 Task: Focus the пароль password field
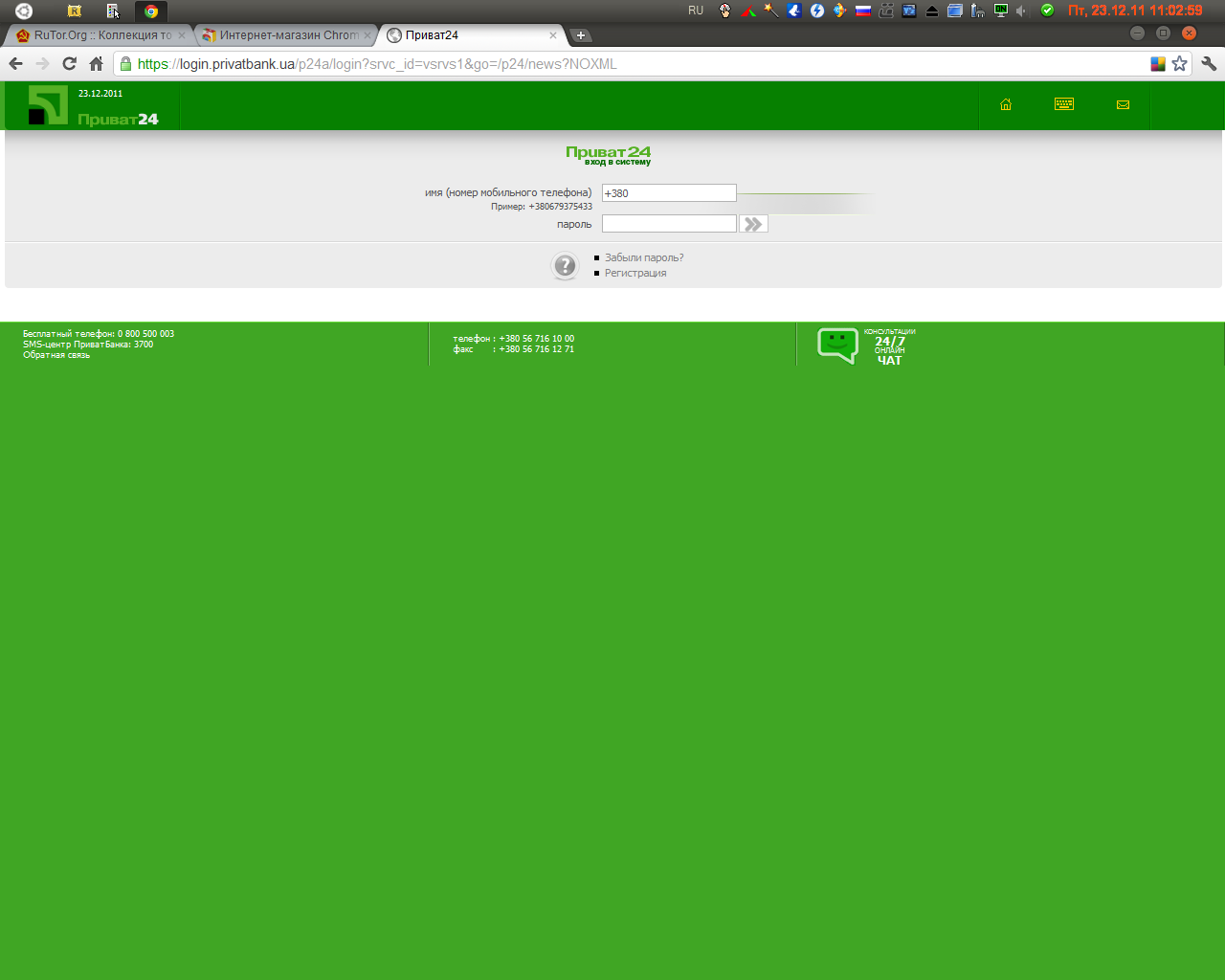(669, 224)
